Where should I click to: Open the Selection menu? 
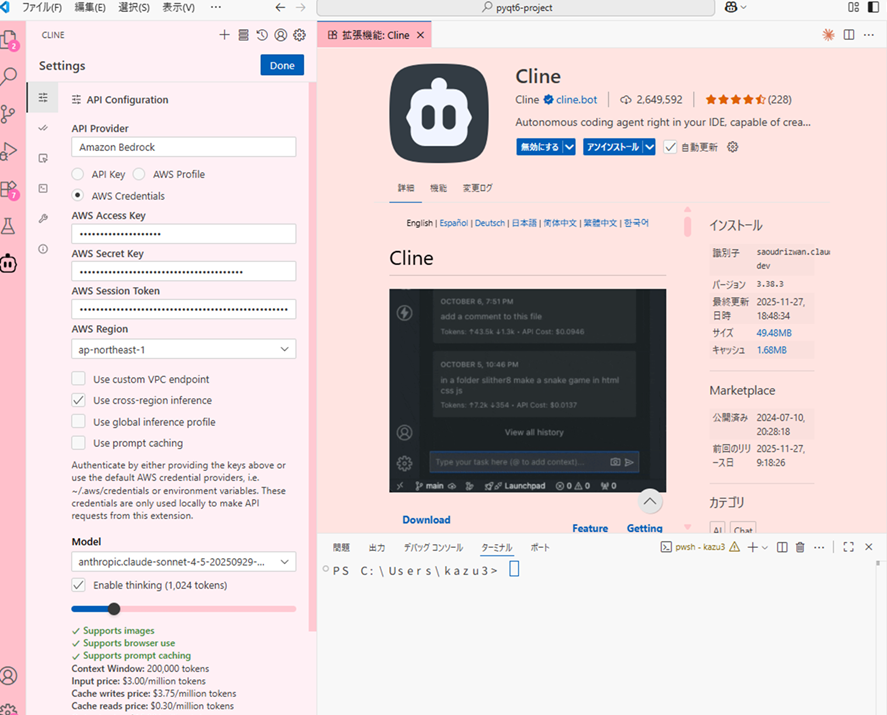point(134,7)
